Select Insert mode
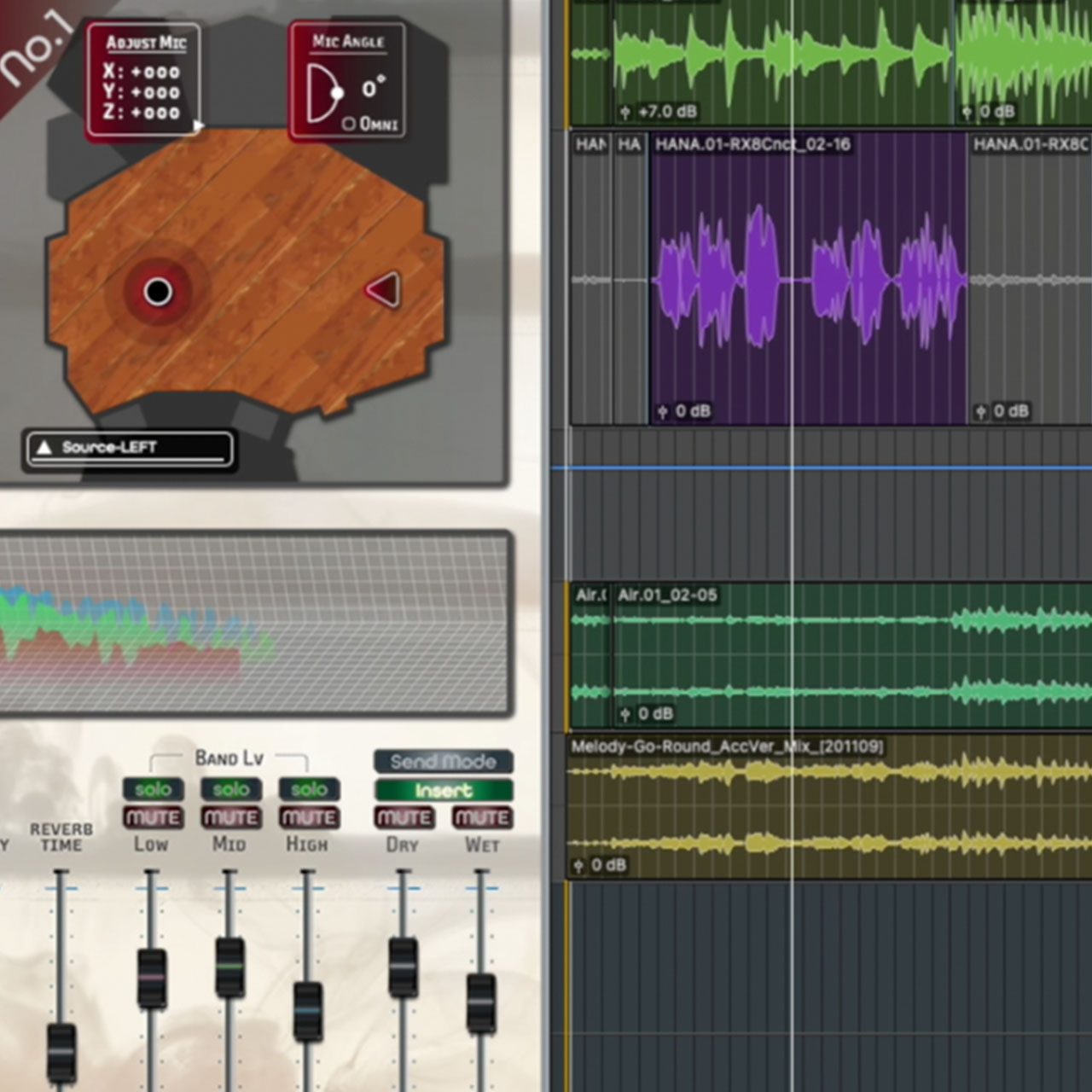 click(x=443, y=791)
